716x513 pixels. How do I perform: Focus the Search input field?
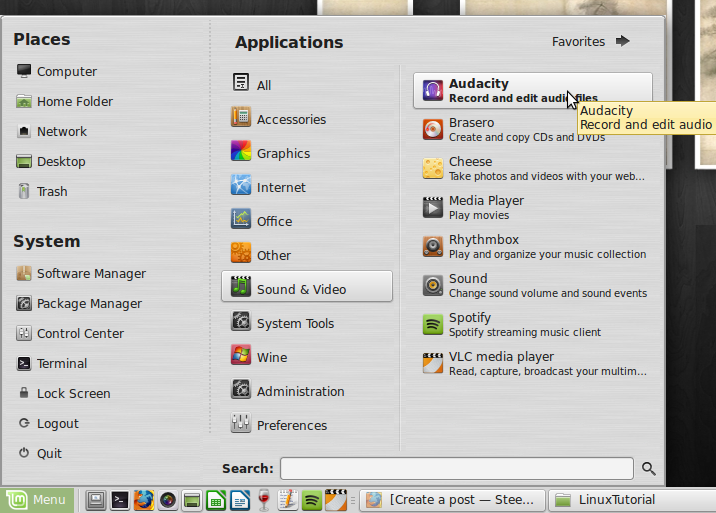point(457,468)
